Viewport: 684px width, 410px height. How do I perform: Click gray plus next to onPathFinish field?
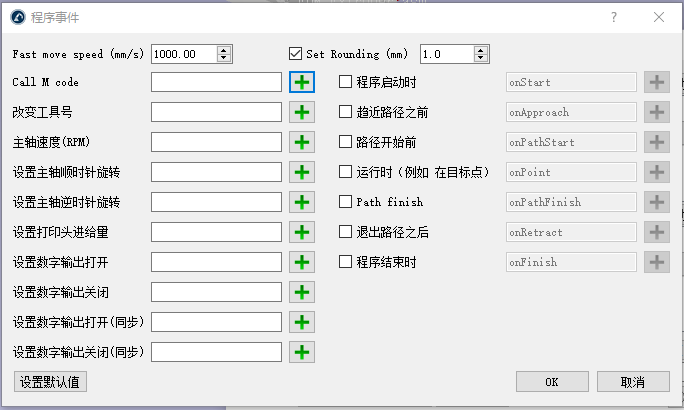tap(657, 202)
